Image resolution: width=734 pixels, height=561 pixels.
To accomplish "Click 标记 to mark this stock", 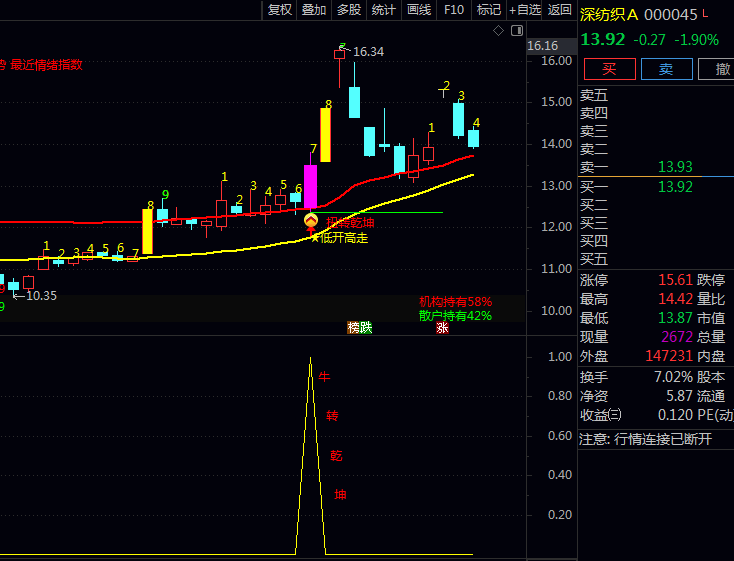I will [x=488, y=10].
